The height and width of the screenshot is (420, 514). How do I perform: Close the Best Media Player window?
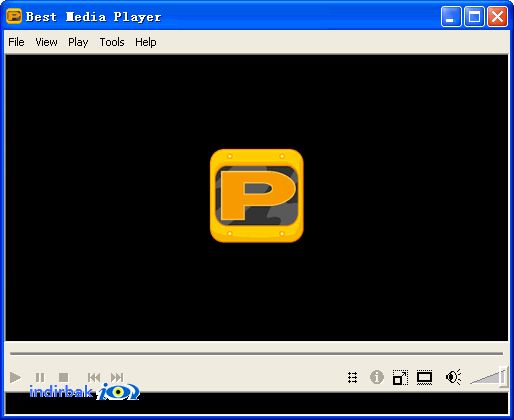tap(497, 16)
